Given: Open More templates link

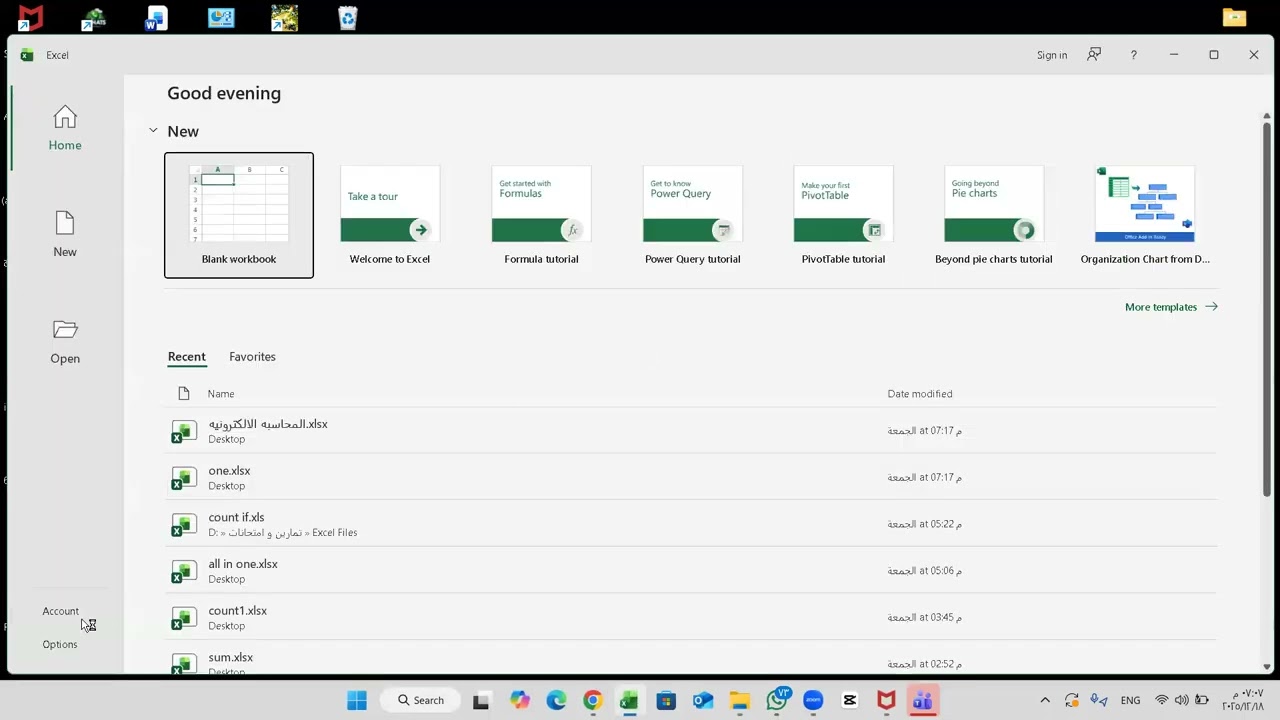Looking at the screenshot, I should pos(1171,307).
